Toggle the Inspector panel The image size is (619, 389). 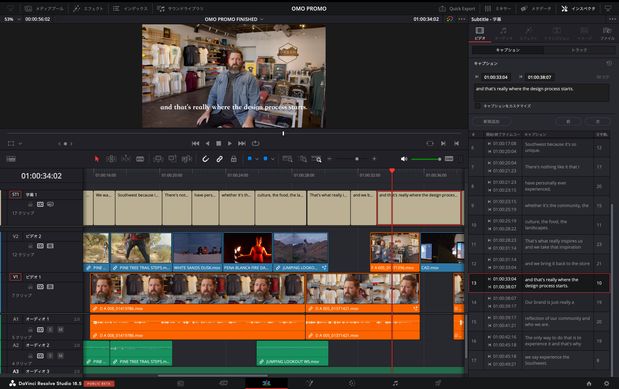(x=578, y=8)
